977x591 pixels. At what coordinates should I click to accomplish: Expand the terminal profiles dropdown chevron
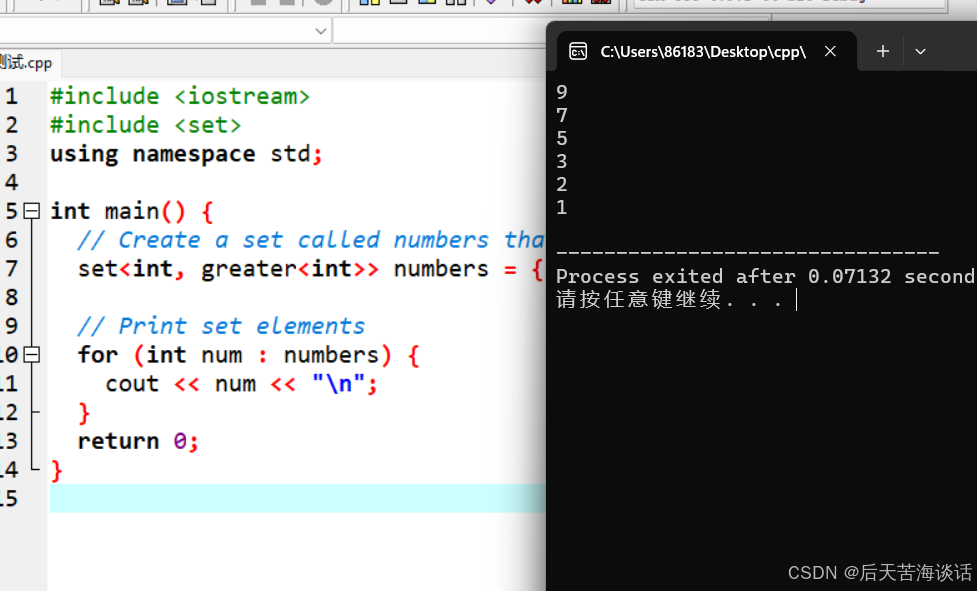pyautogui.click(x=920, y=51)
